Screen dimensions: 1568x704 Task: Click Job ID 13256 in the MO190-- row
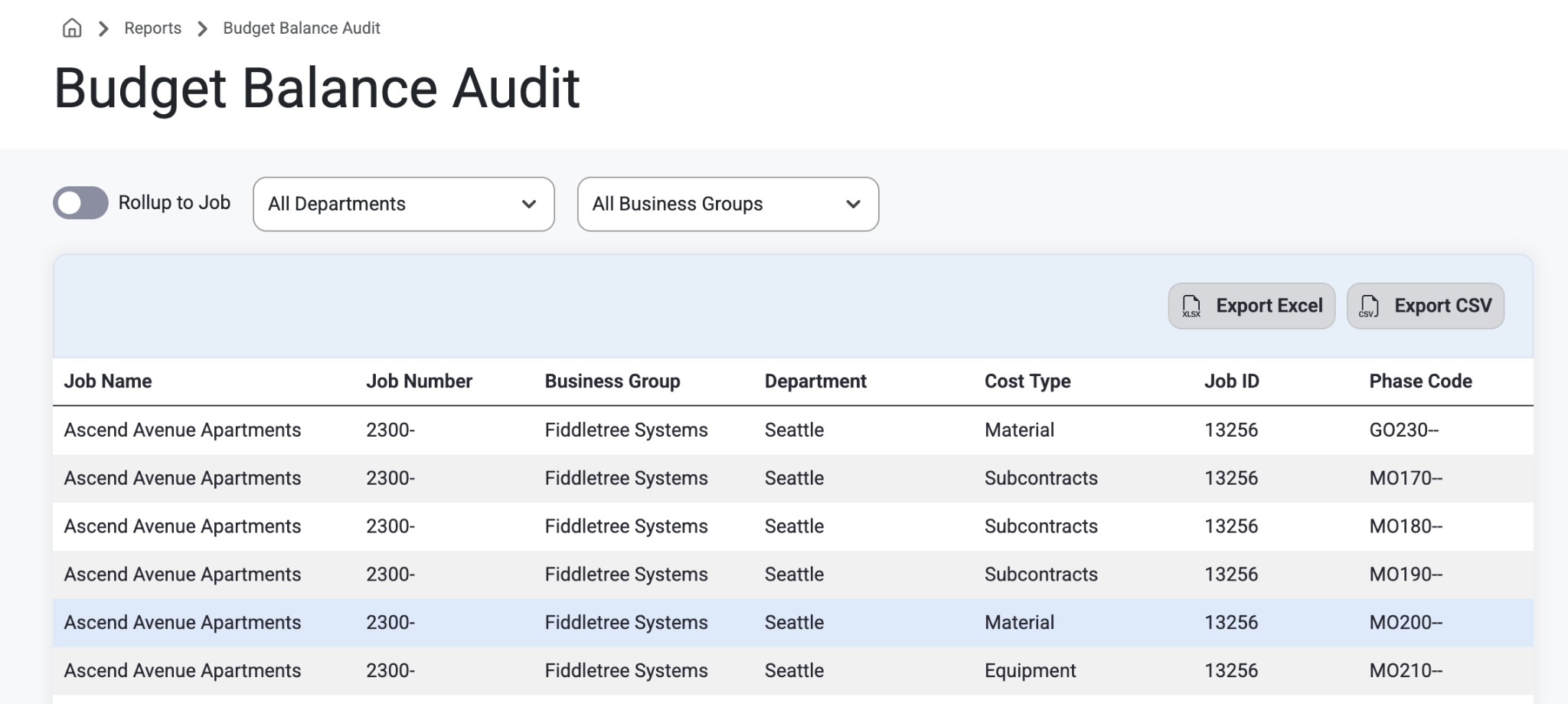coord(1231,575)
